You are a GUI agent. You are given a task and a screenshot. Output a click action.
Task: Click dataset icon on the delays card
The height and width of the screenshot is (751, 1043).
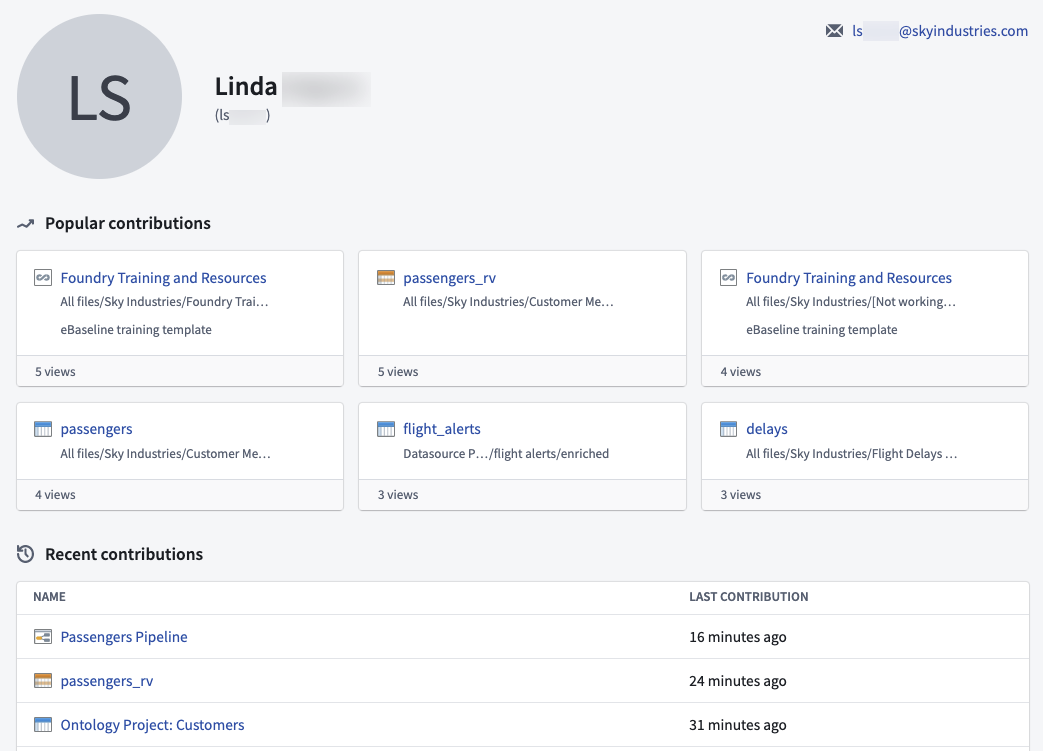tap(728, 429)
